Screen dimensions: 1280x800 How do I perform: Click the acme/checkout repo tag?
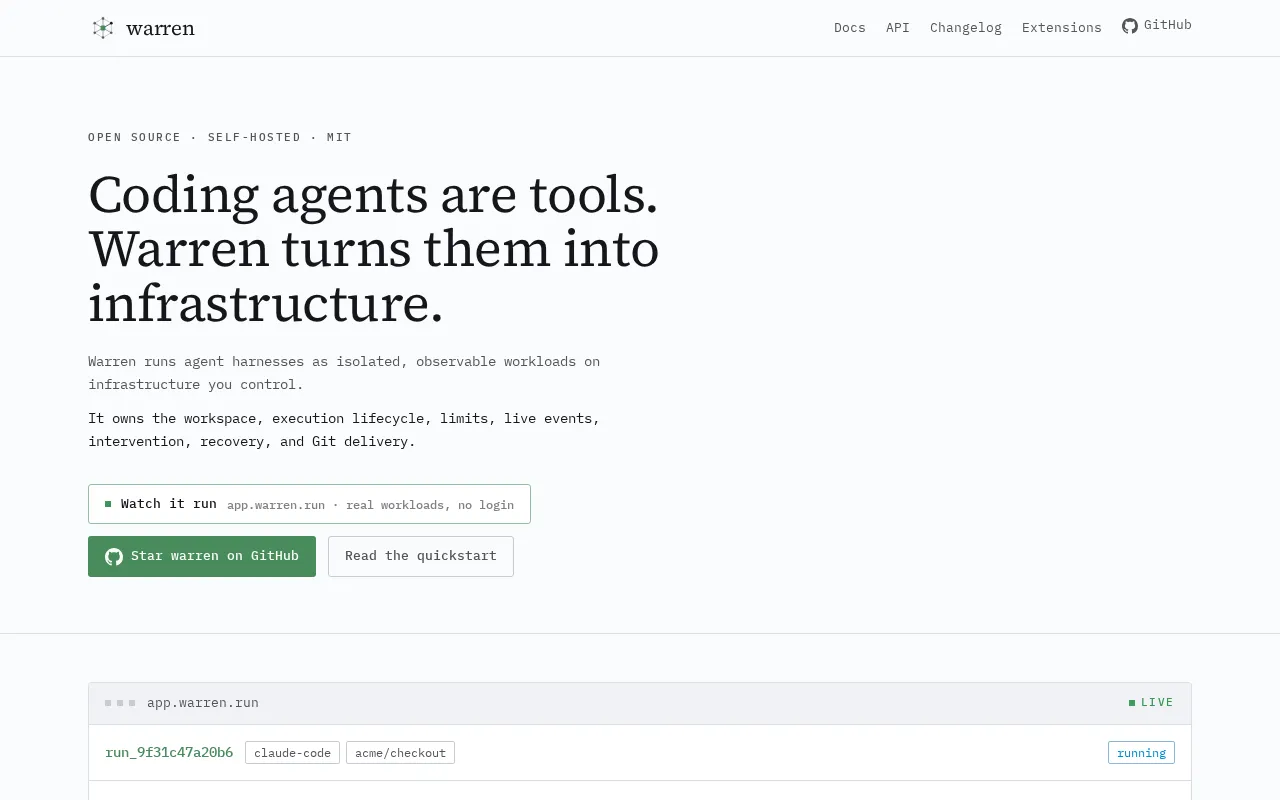pos(400,753)
